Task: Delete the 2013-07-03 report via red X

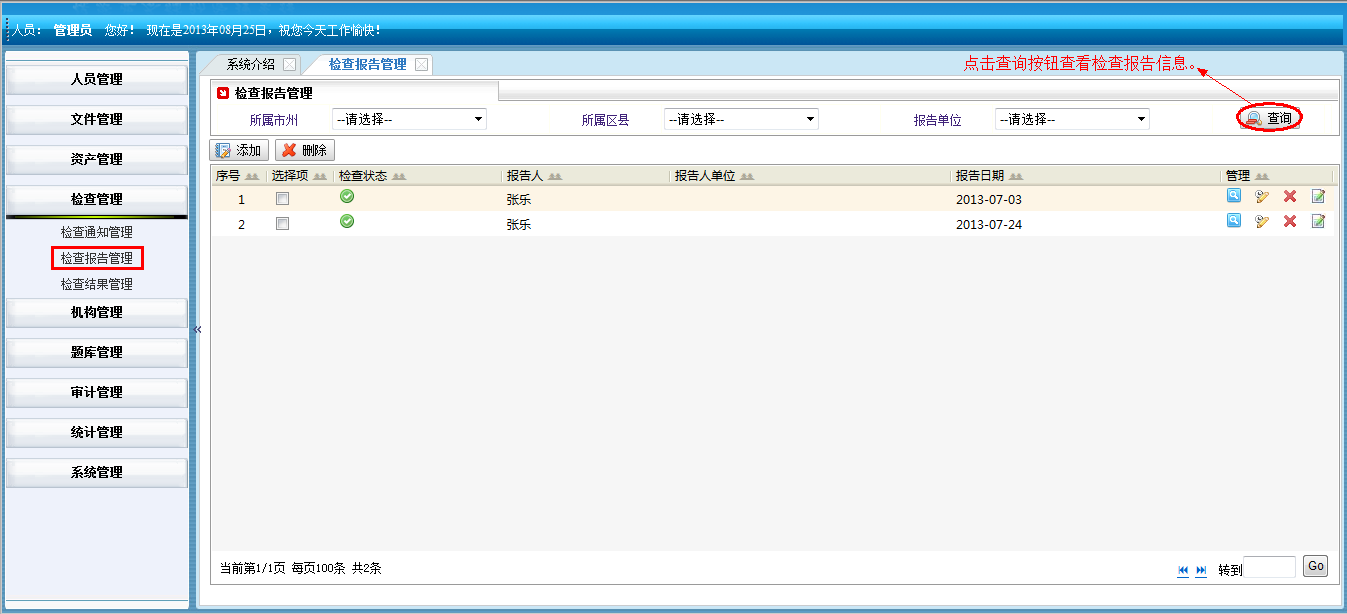Action: 1290,197
